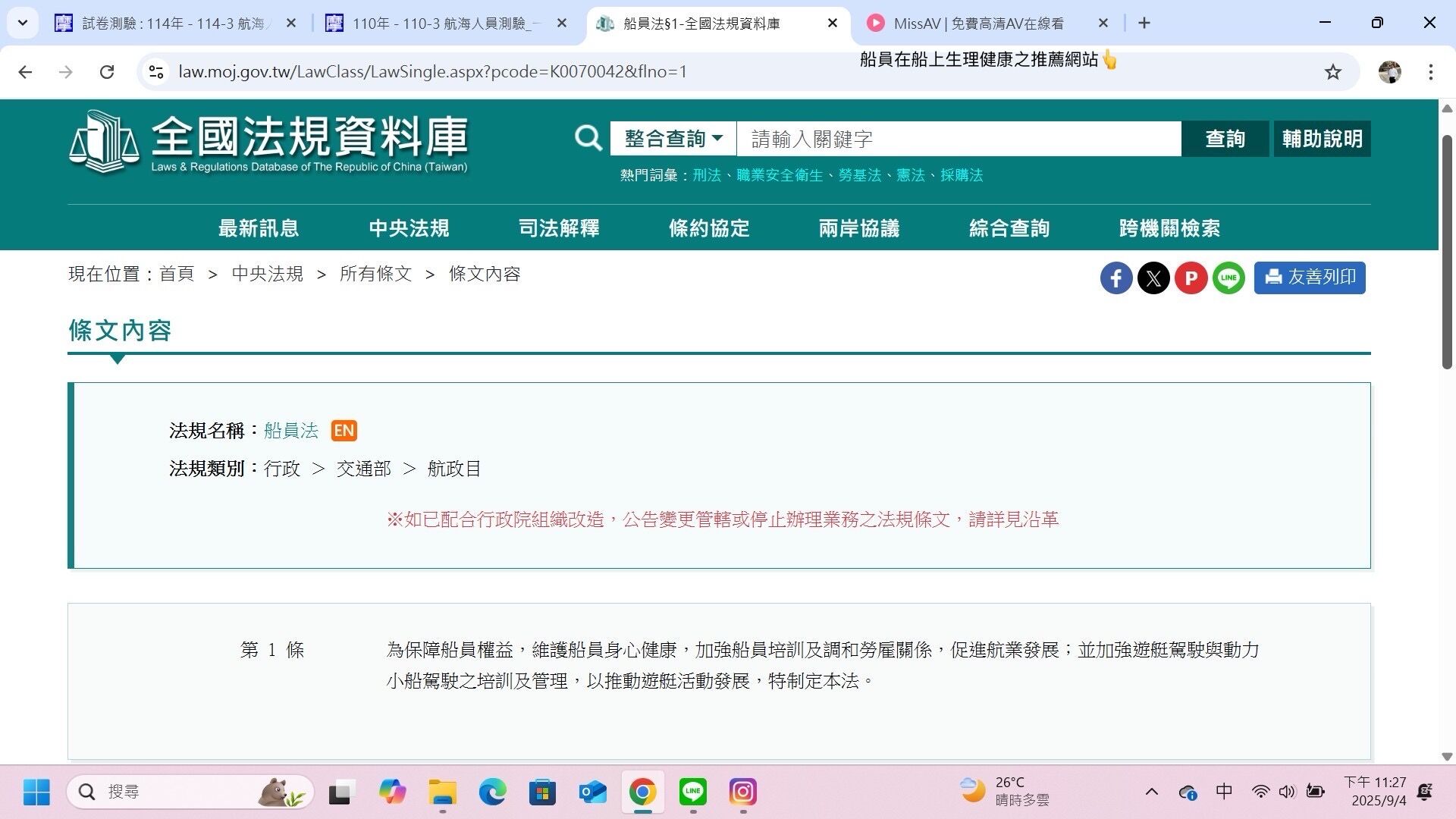Click the magnifier search icon in header

tap(588, 139)
